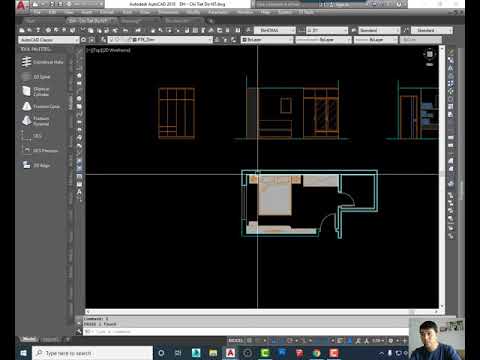Select the Pan tool icon

point(153,30)
